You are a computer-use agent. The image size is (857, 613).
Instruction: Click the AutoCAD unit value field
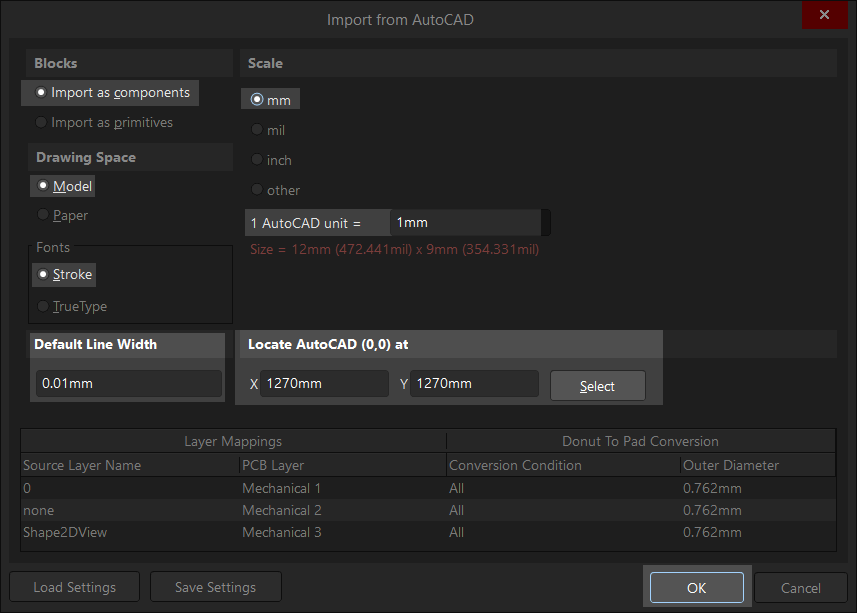[x=466, y=223]
